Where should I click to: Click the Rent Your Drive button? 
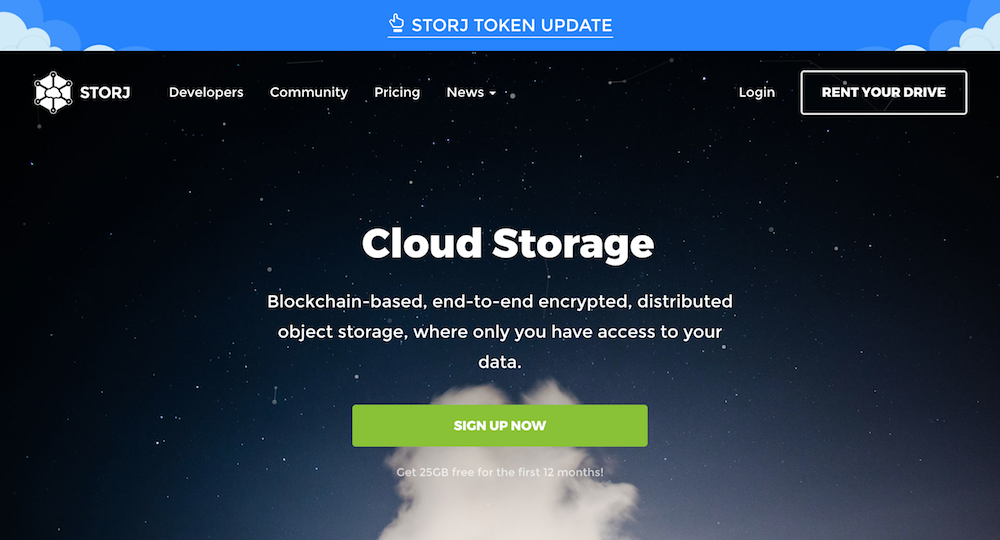(884, 92)
